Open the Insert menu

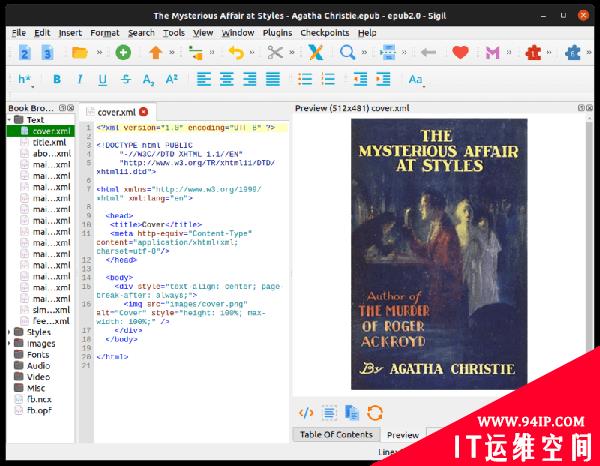[70, 33]
